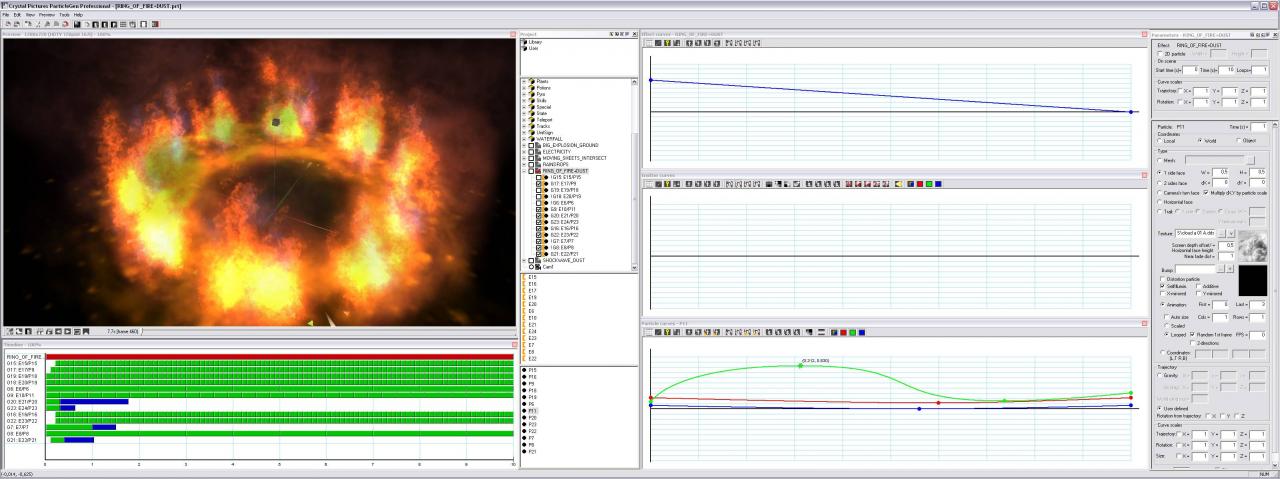The image size is (1280, 479).
Task: Click the yellow question-mark icon in Particle curves toolbar
Action: click(x=667, y=332)
